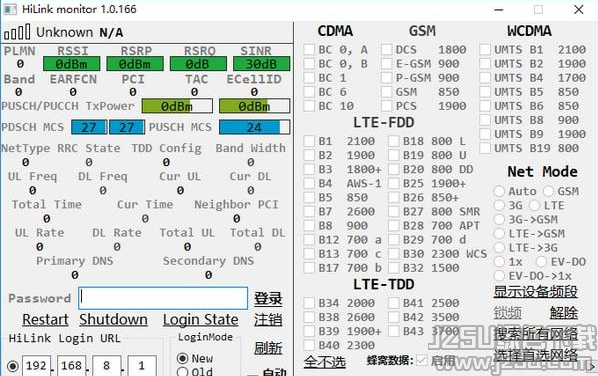Screen dimensions: 598x376
Task: Click the Restart link
Action: pos(45,320)
